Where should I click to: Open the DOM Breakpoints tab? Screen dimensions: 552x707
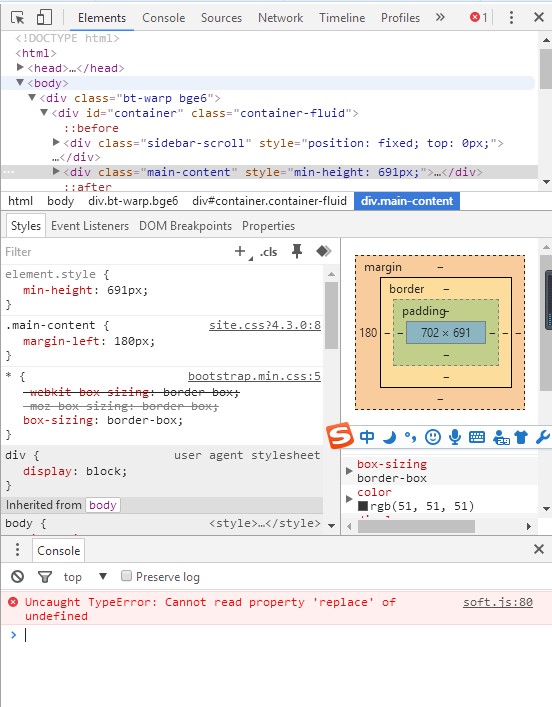185,225
